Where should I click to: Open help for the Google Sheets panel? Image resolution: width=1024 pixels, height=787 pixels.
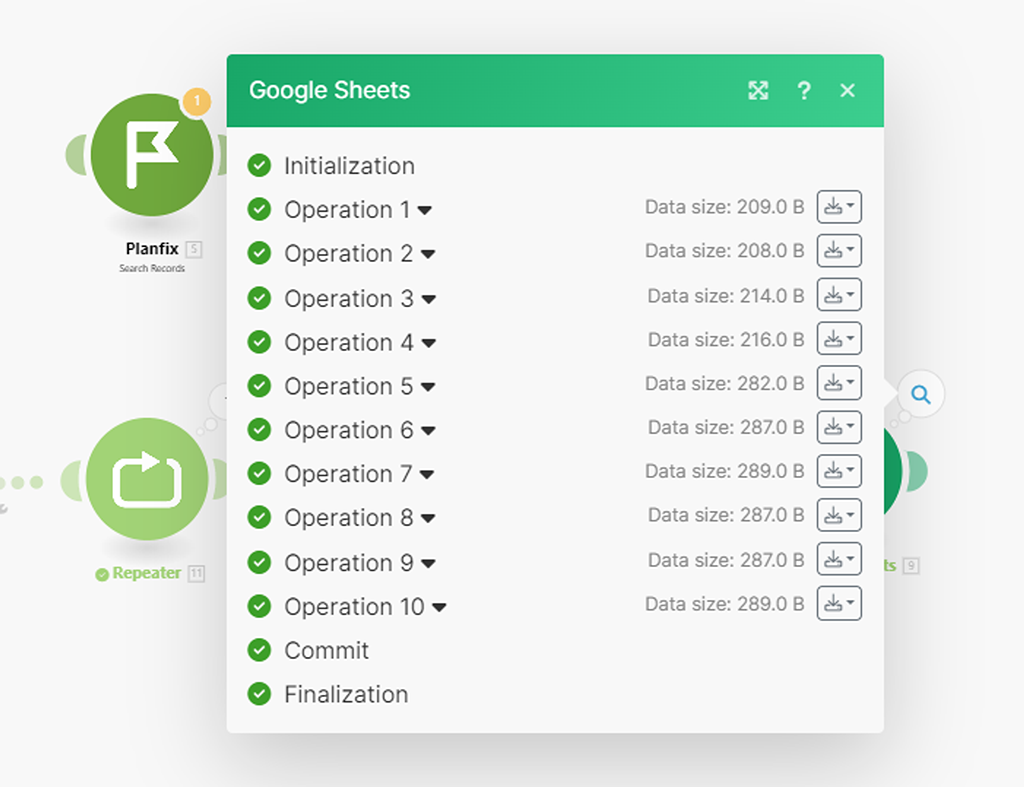(804, 90)
